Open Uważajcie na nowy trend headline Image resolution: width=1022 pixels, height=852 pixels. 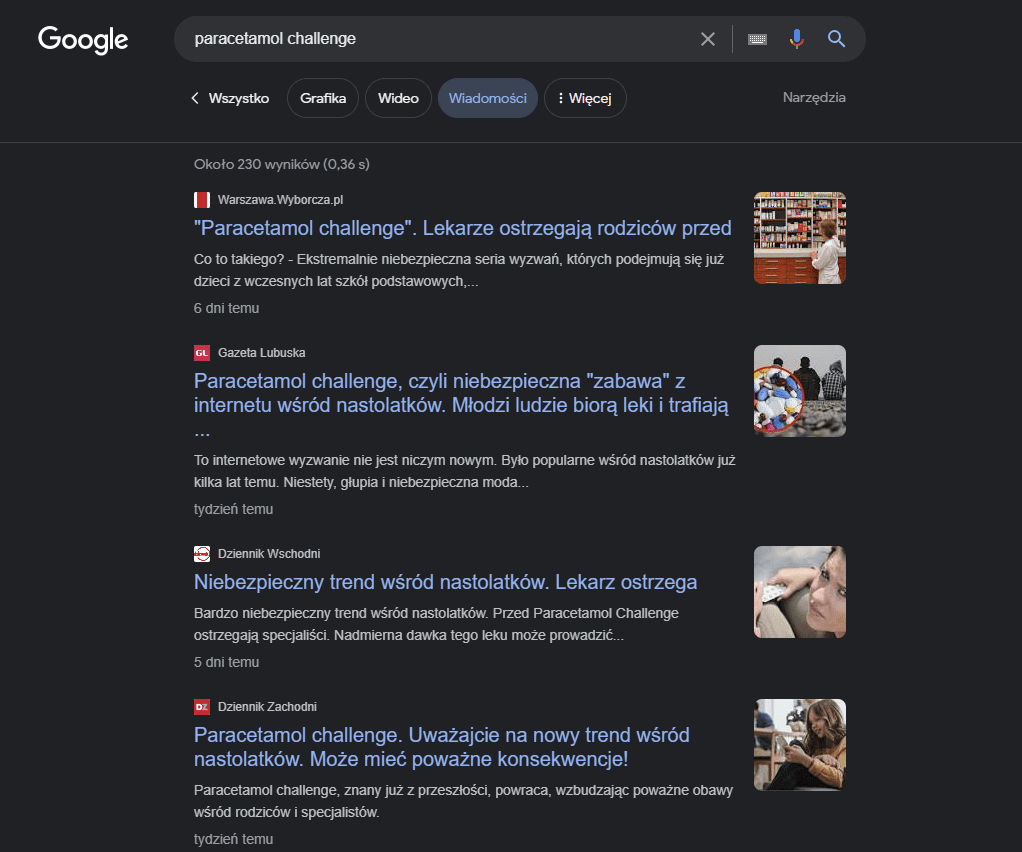(x=441, y=747)
